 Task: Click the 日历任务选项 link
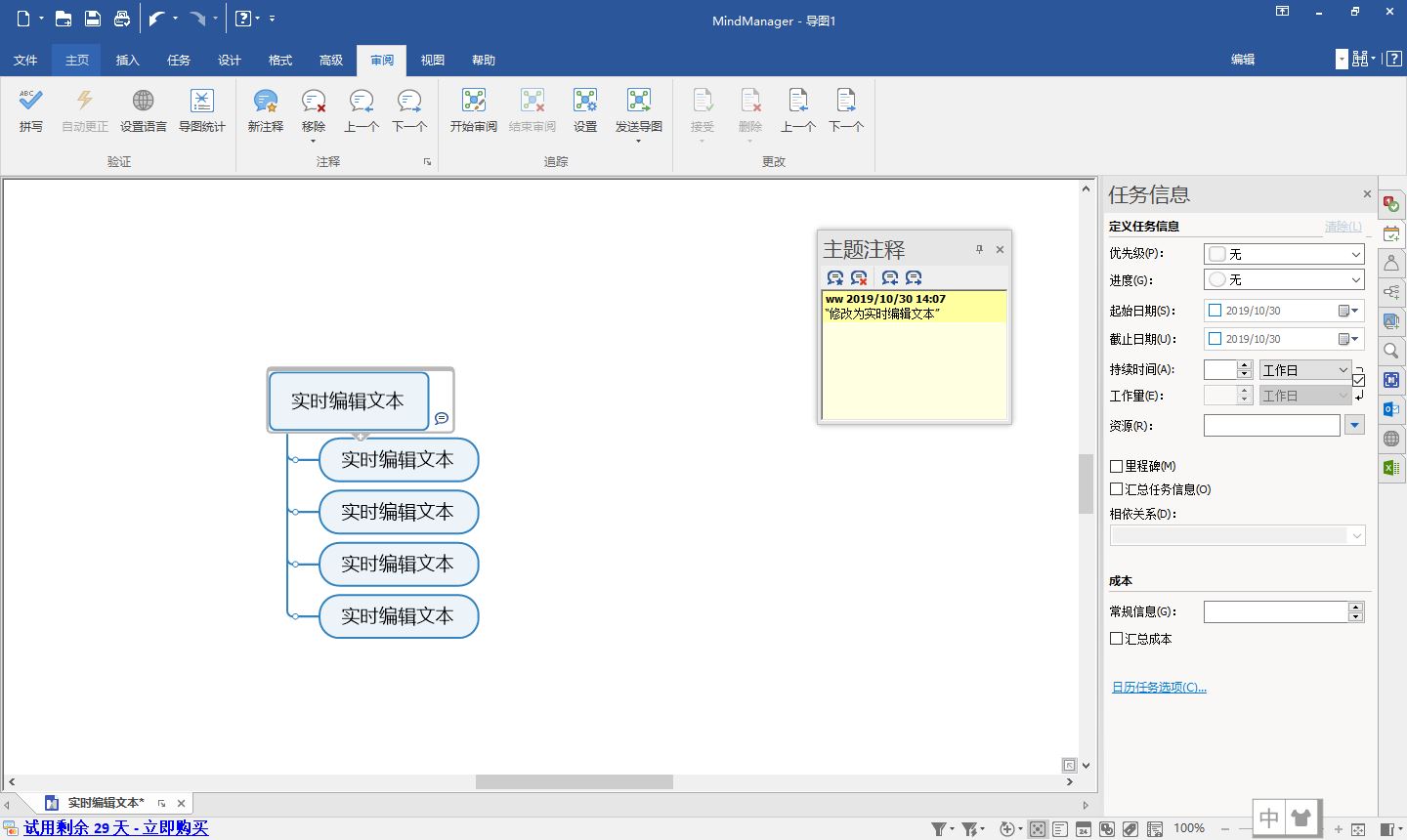click(1158, 687)
